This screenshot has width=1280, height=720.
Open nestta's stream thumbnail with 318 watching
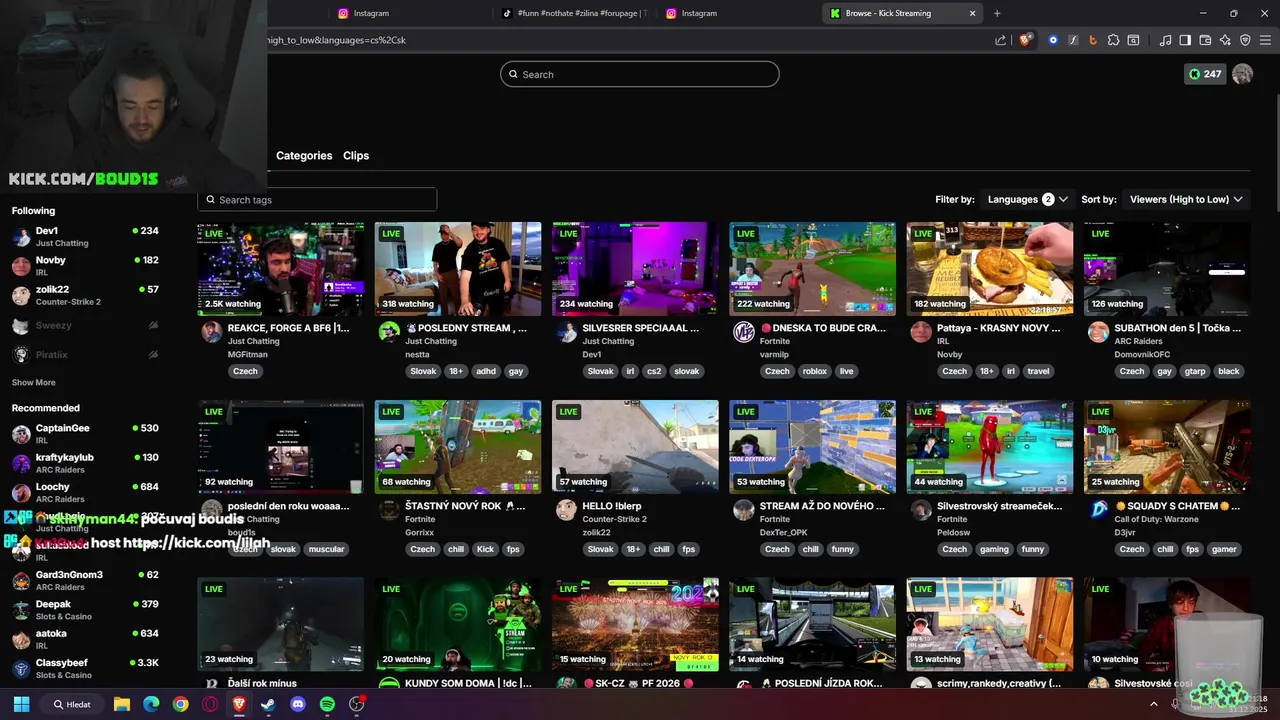[458, 269]
